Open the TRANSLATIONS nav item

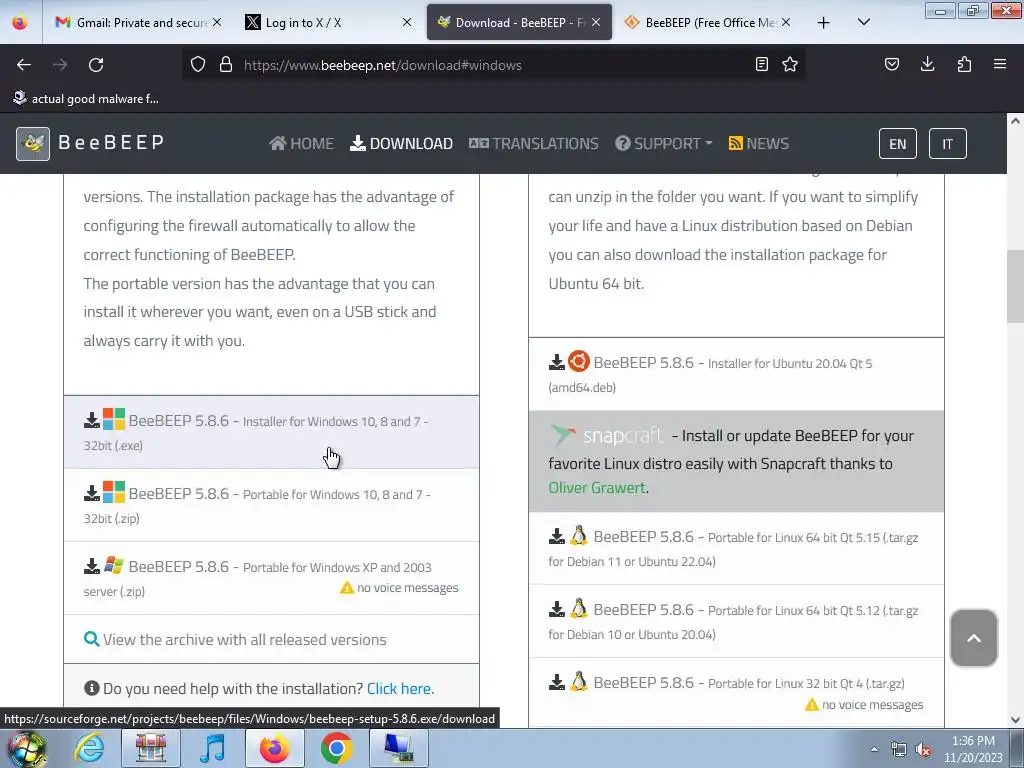pos(534,144)
